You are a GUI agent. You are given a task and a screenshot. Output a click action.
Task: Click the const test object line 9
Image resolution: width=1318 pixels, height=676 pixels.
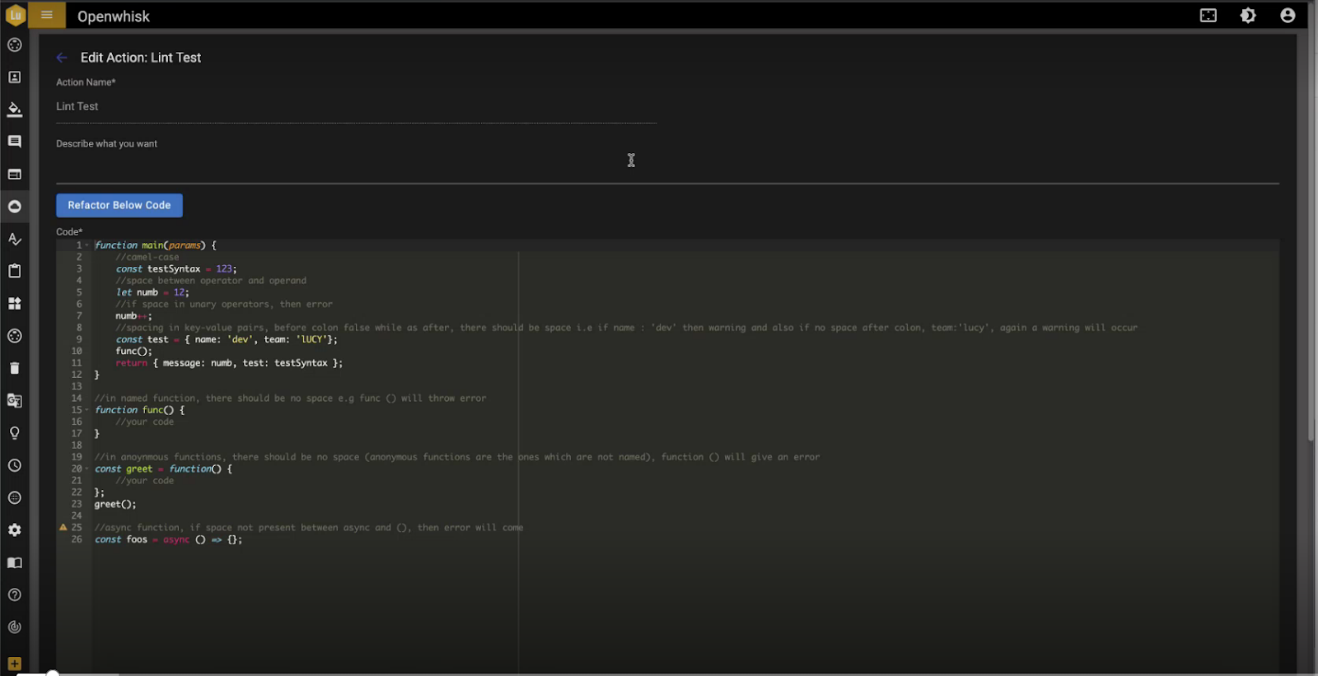[226, 339]
